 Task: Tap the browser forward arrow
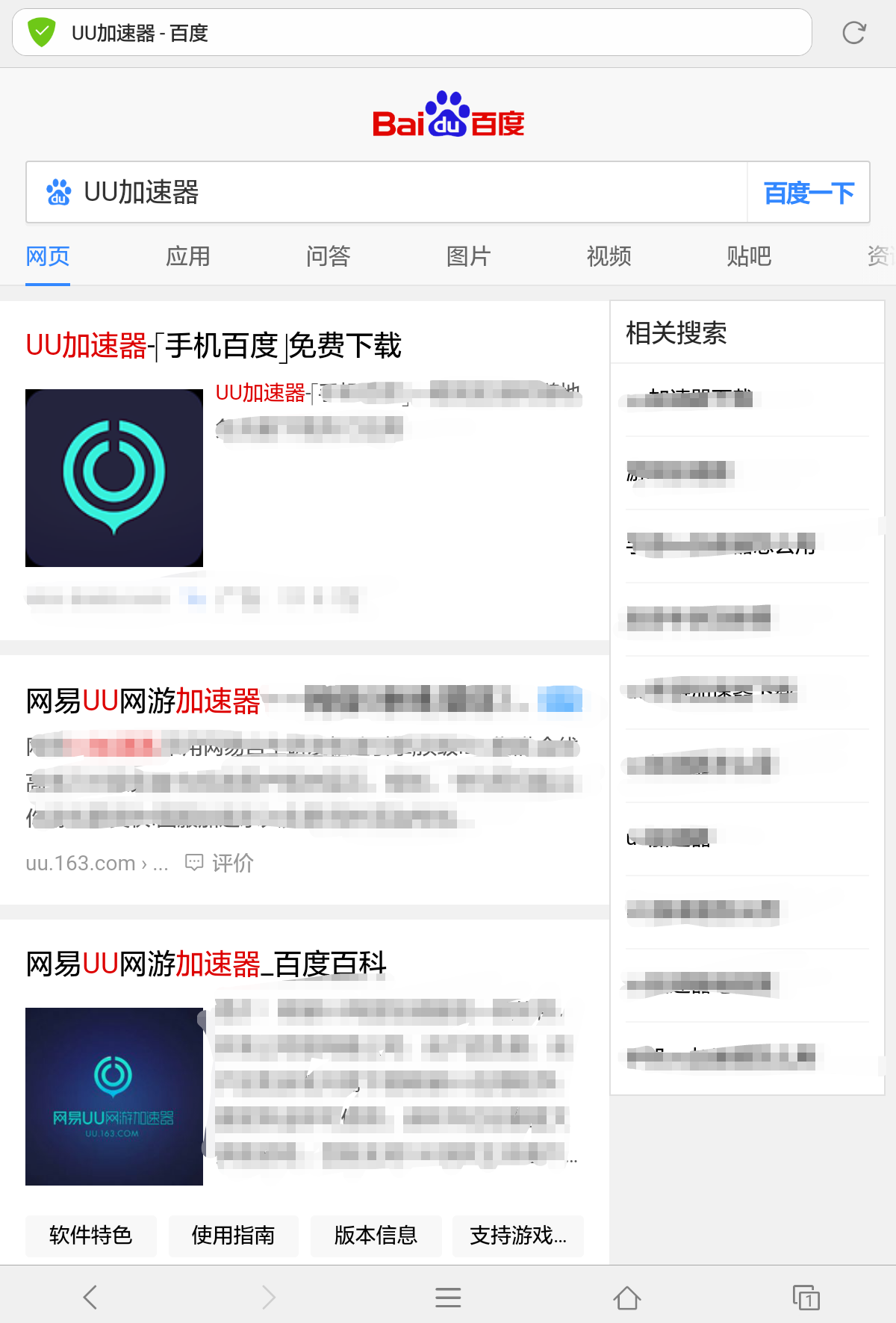coord(269,1297)
